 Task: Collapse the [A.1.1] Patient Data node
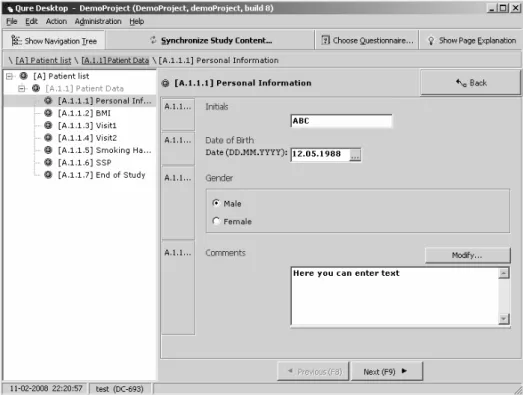coord(22,89)
